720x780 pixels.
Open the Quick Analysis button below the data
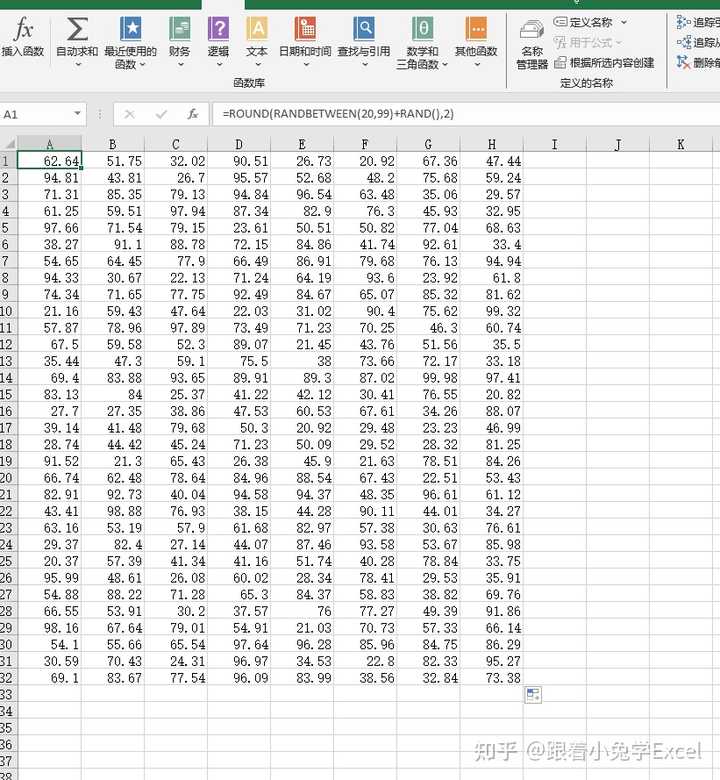(533, 695)
